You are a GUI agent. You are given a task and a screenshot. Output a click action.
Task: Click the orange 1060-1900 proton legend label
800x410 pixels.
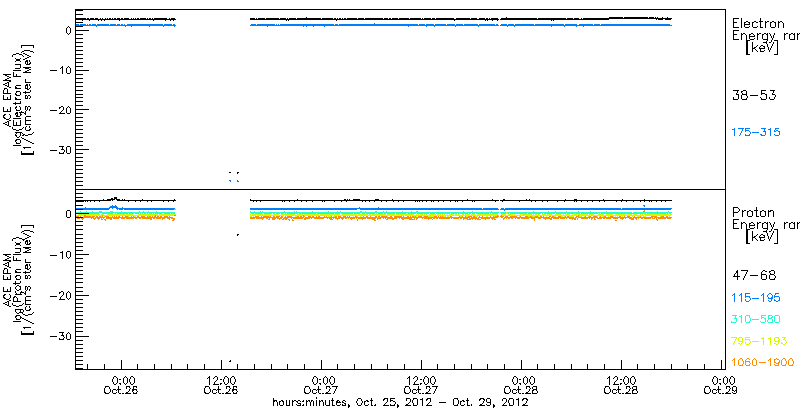coord(762,362)
